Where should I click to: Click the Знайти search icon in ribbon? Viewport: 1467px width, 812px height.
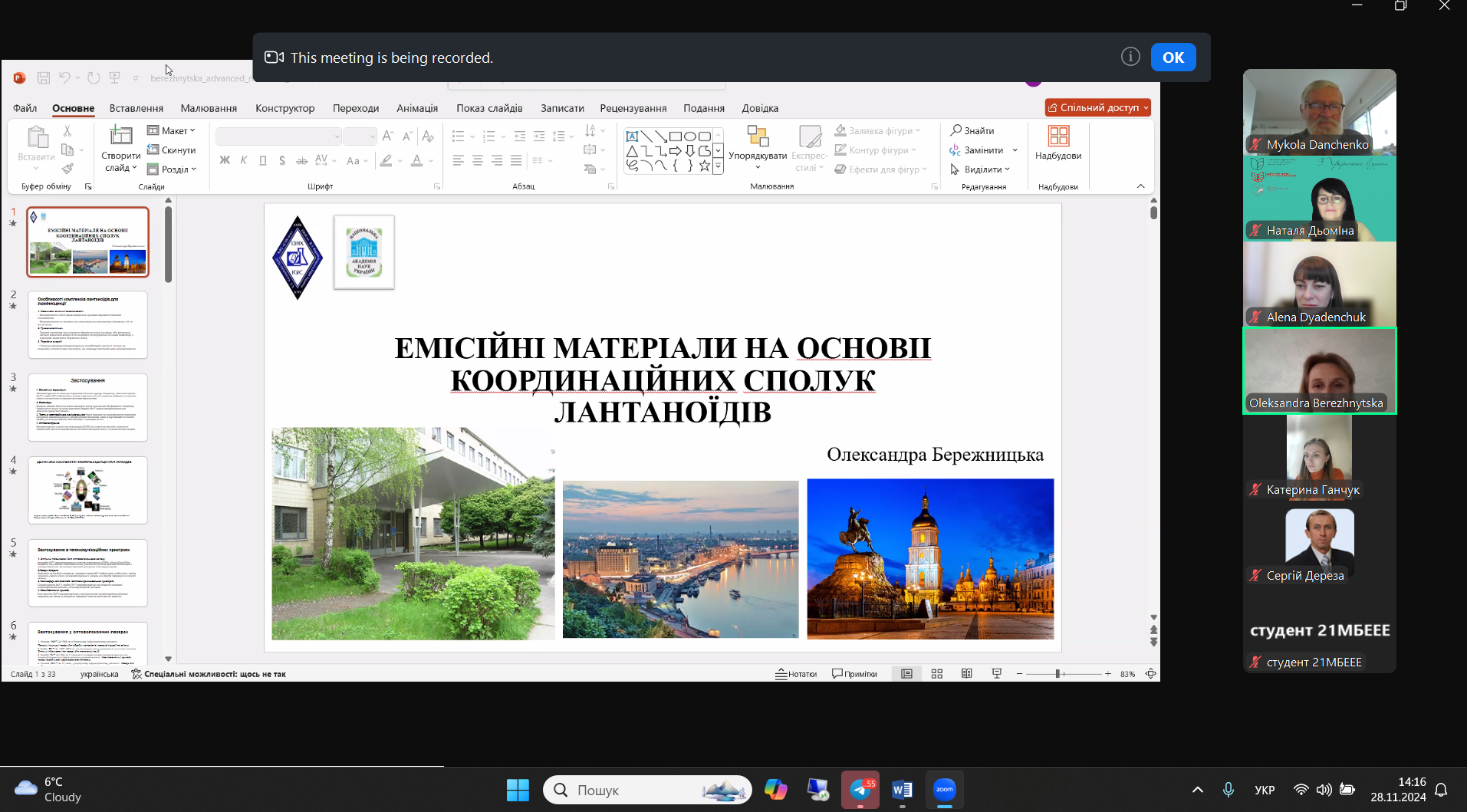point(956,130)
